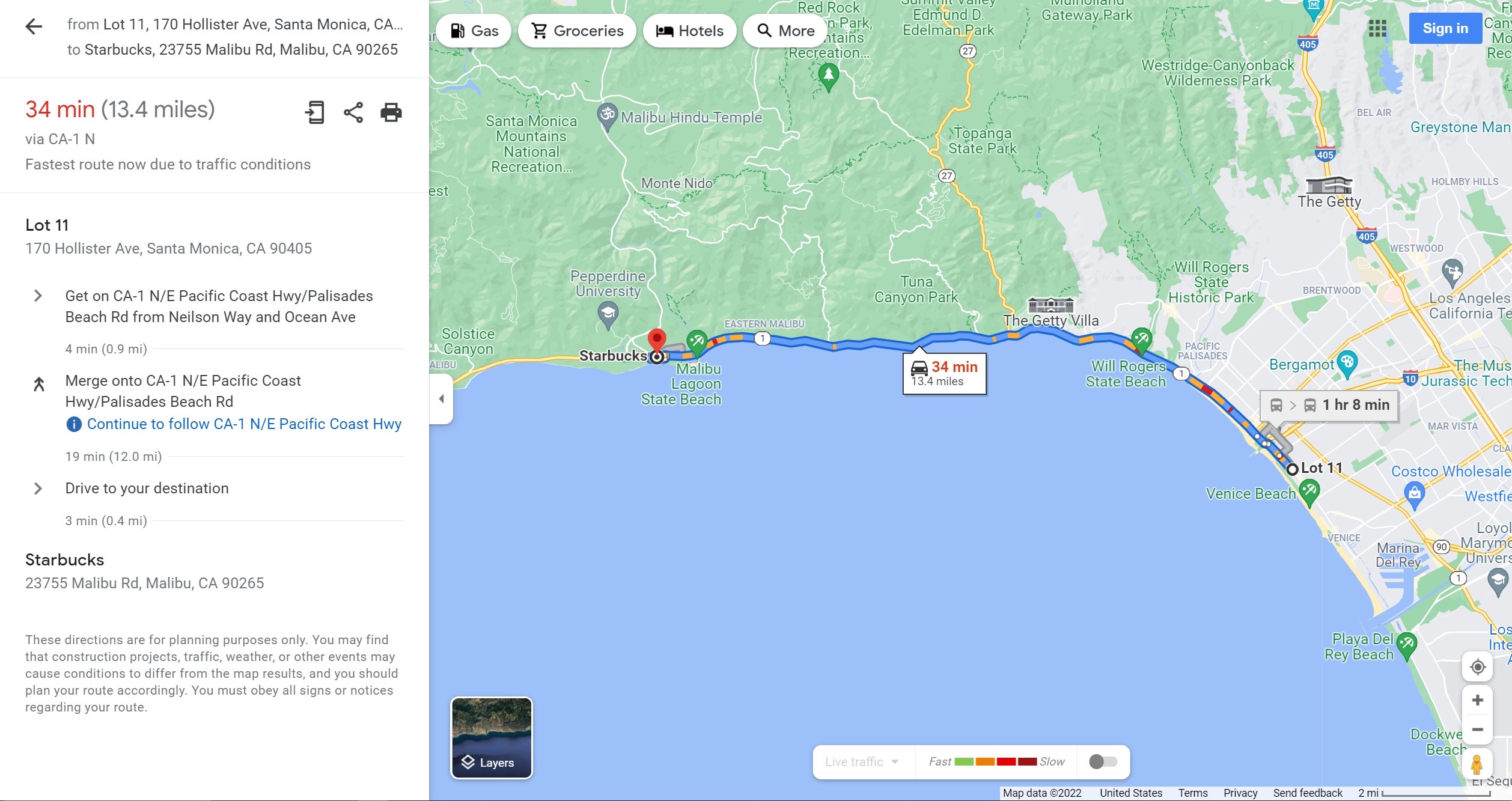1512x801 pixels.
Task: Click the Marina Del Rey label
Action: 1398,555
